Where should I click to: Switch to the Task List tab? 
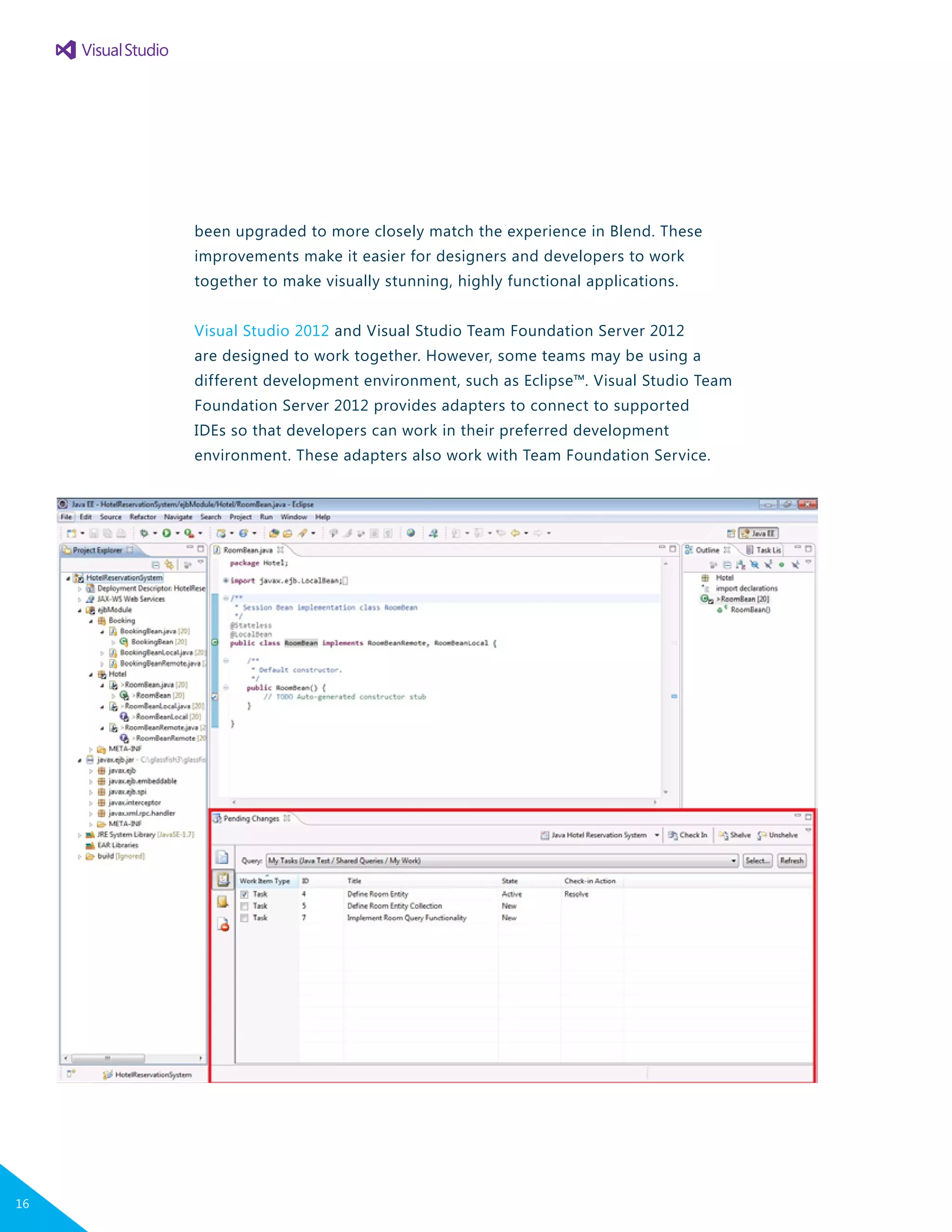point(764,550)
